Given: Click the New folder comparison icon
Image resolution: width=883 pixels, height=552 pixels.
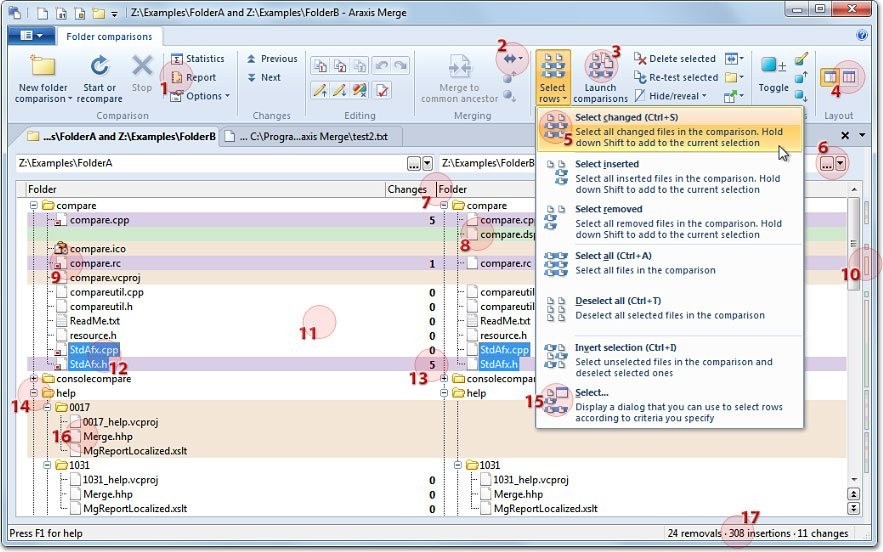Looking at the screenshot, I should 41,67.
